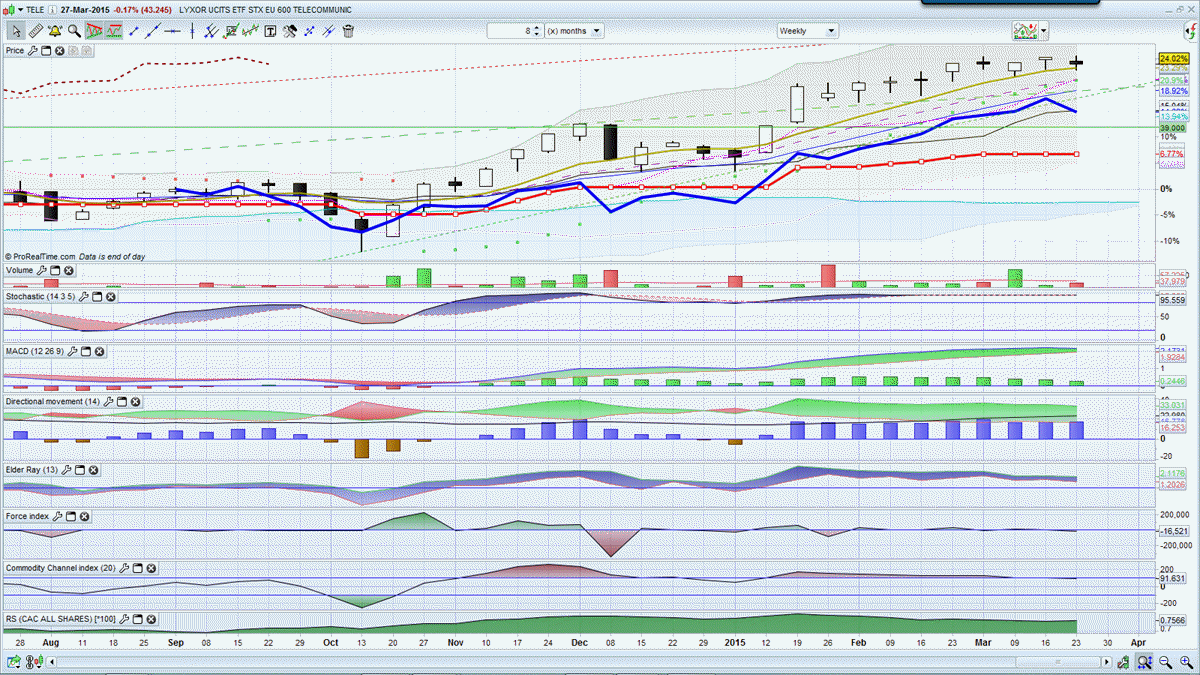Click the Dec date axis label

point(580,644)
